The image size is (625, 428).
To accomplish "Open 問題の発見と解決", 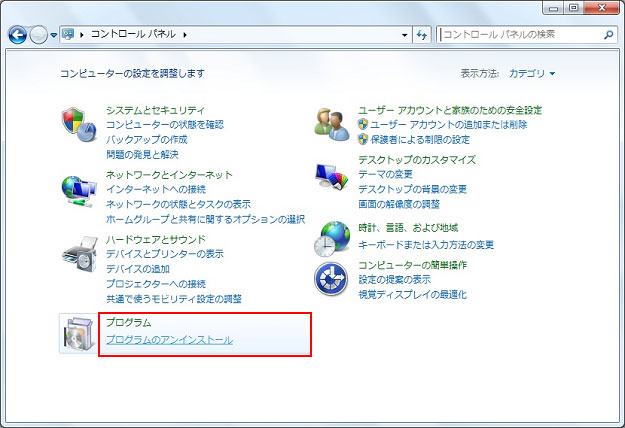I will point(142,154).
